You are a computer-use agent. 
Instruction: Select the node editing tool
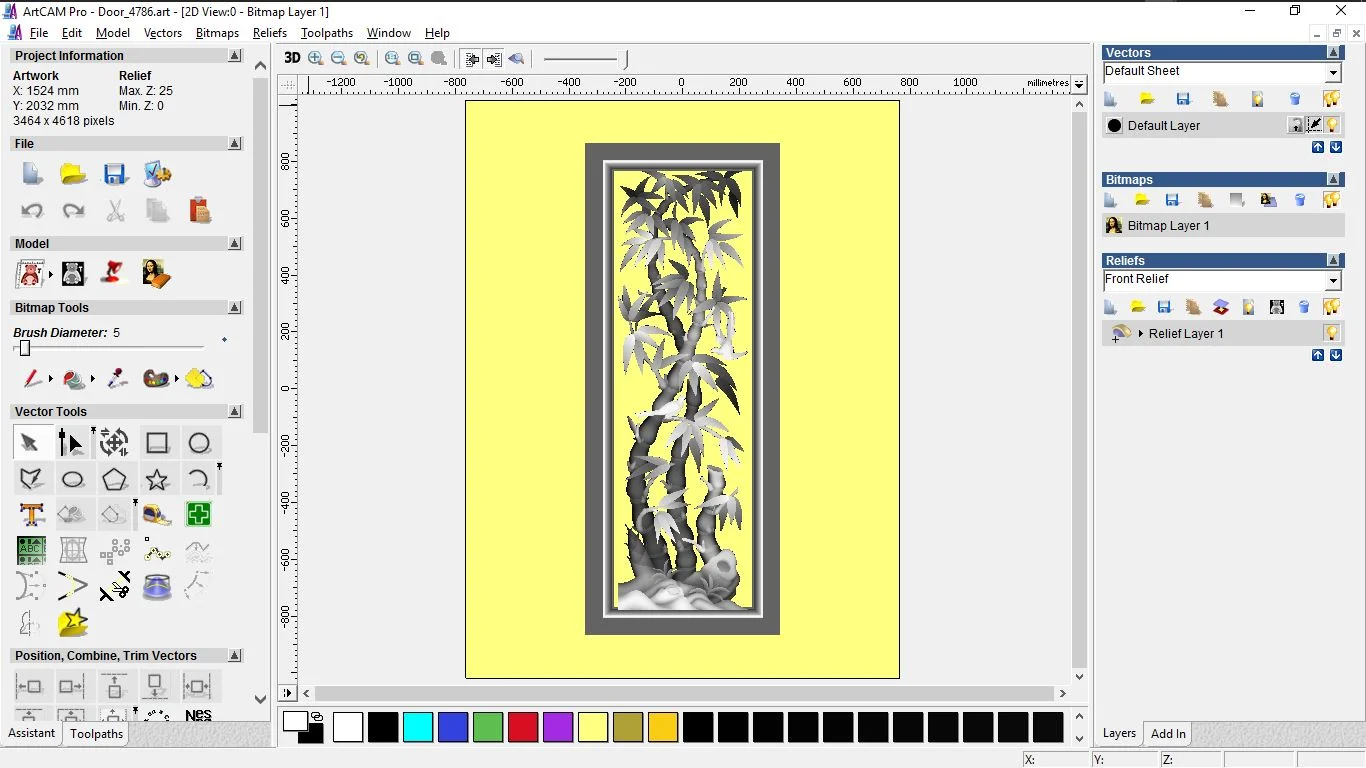[71, 443]
